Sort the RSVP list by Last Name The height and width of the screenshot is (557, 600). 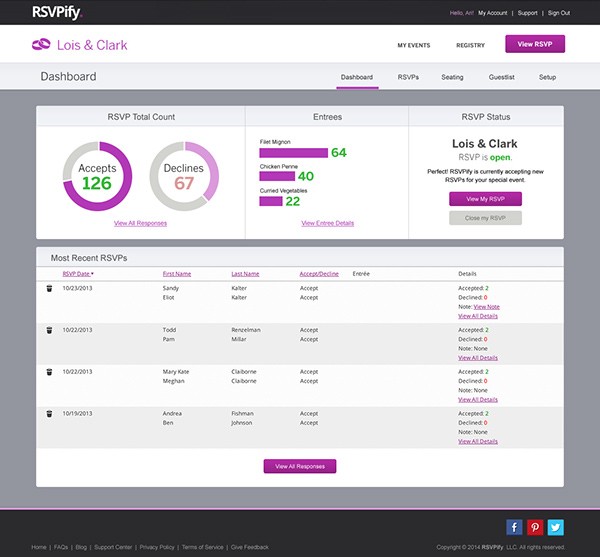pyautogui.click(x=245, y=273)
